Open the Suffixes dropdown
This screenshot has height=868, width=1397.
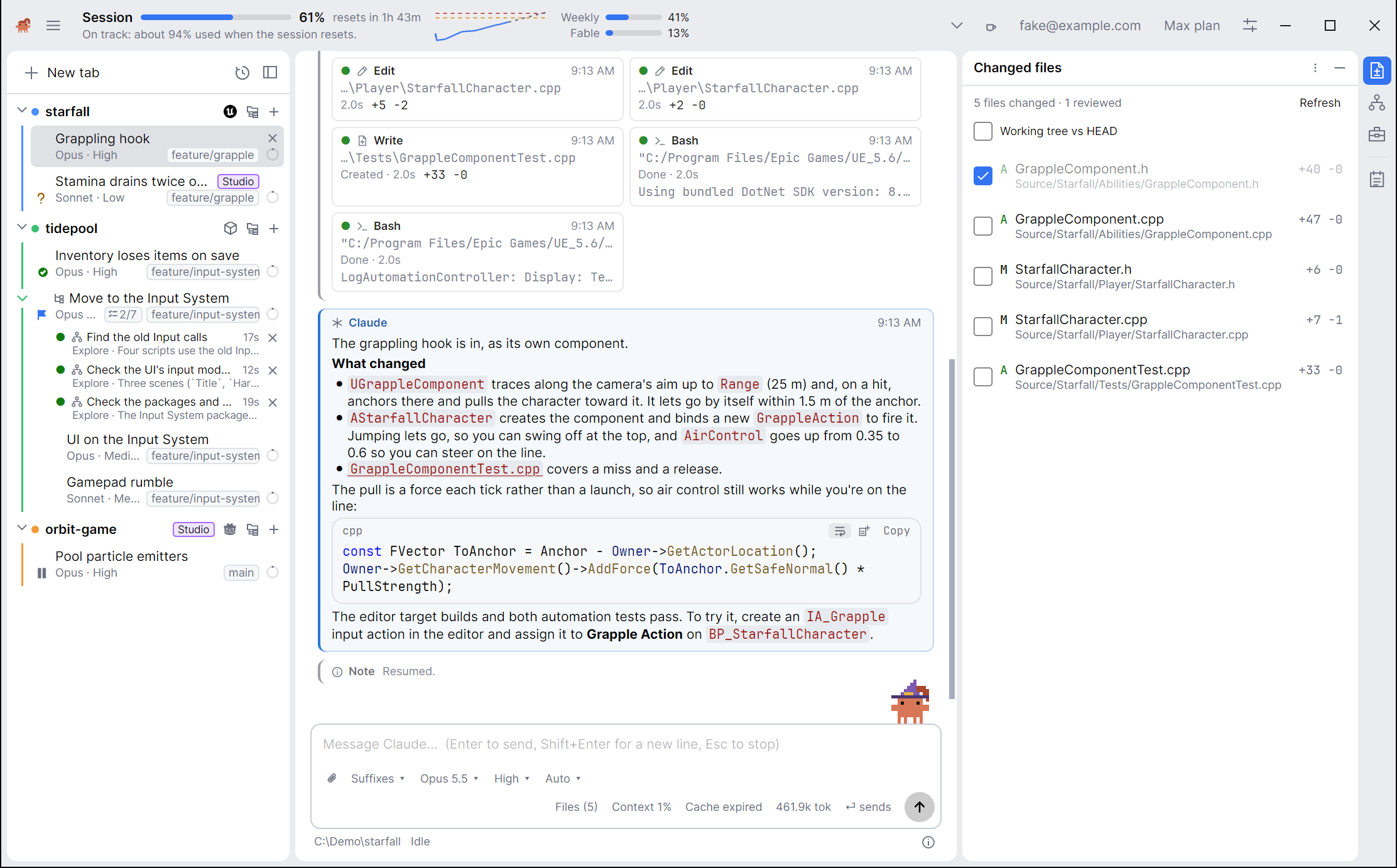click(x=378, y=778)
